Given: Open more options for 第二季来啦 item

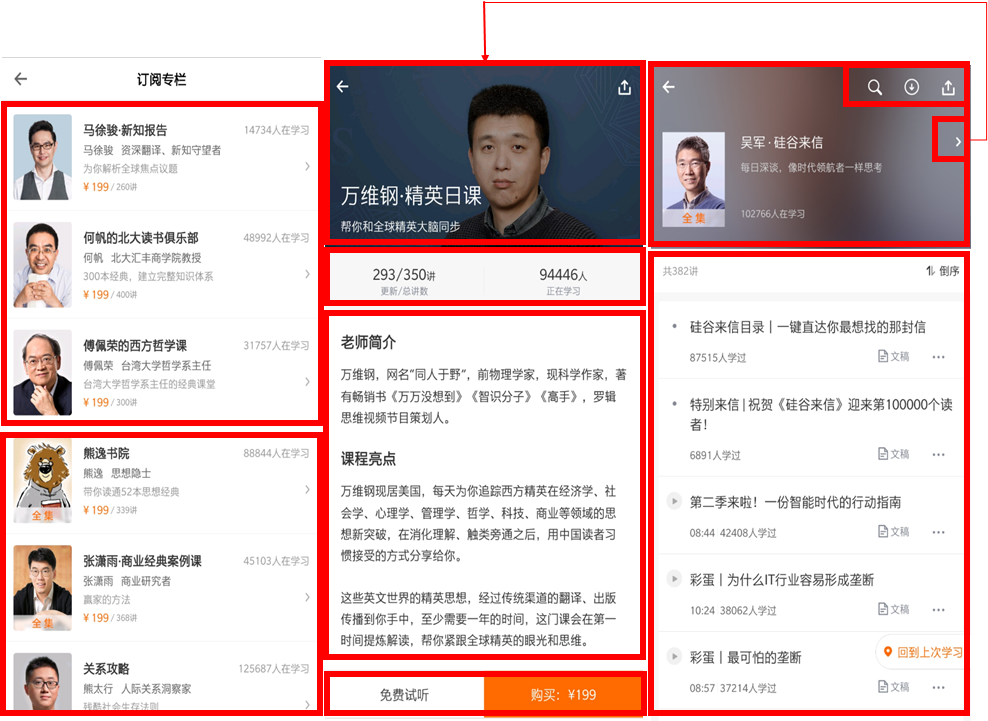Looking at the screenshot, I should [x=938, y=533].
